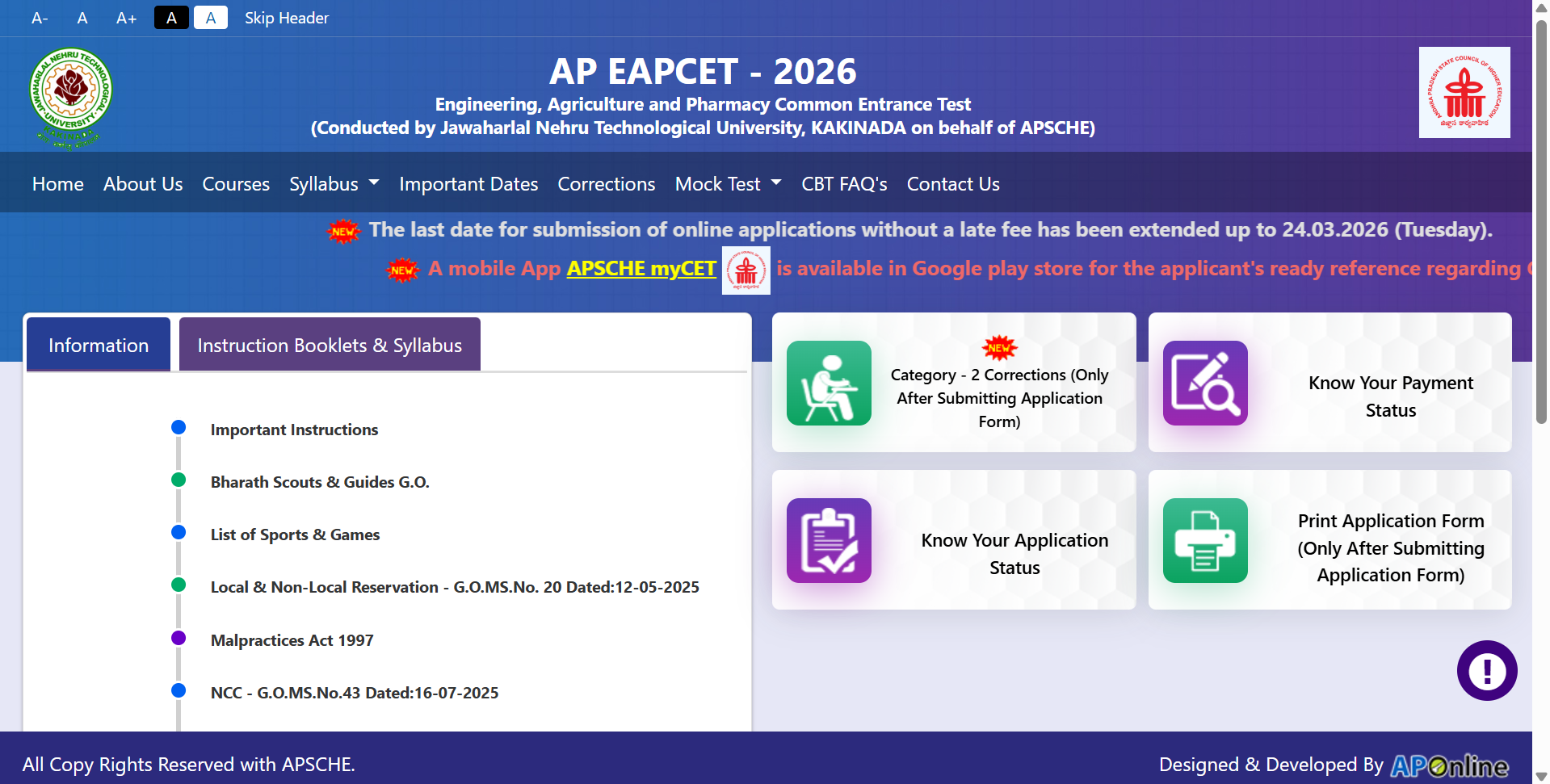The image size is (1550, 784).
Task: Click the page vertical scrollbar thumb
Action: point(1540,218)
